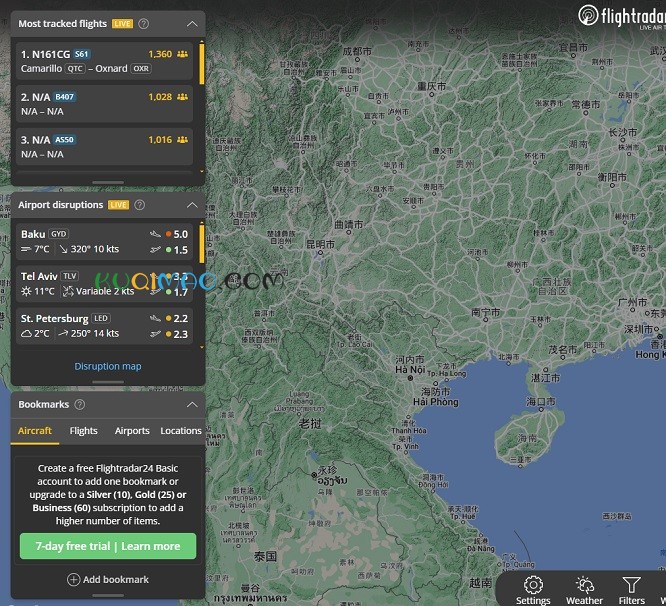Click Baku arrival disruption index 5.0
The image size is (666, 606).
pyautogui.click(x=181, y=234)
